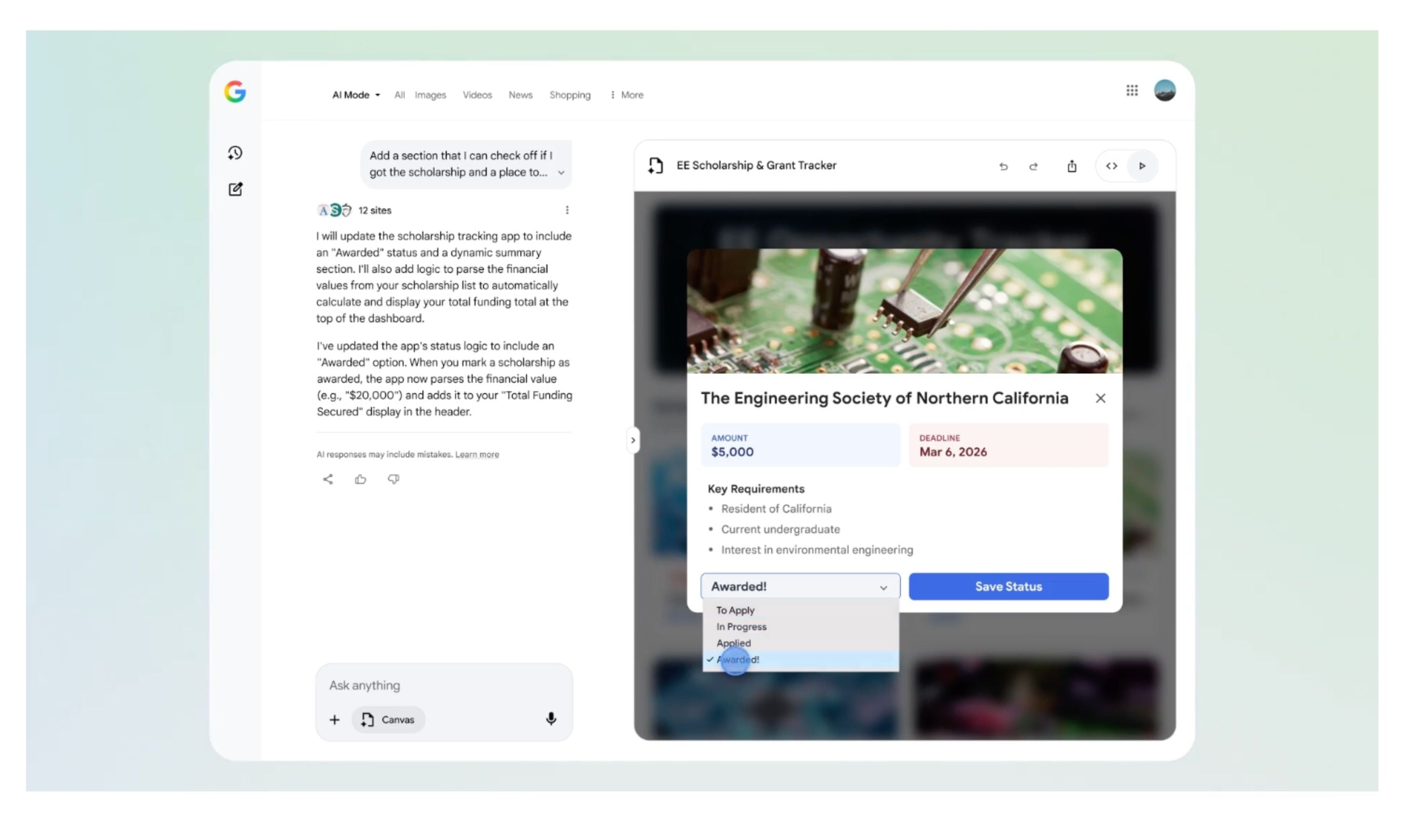Switch to the Shopping search tab
Viewport: 1418px width, 840px height.
(569, 95)
